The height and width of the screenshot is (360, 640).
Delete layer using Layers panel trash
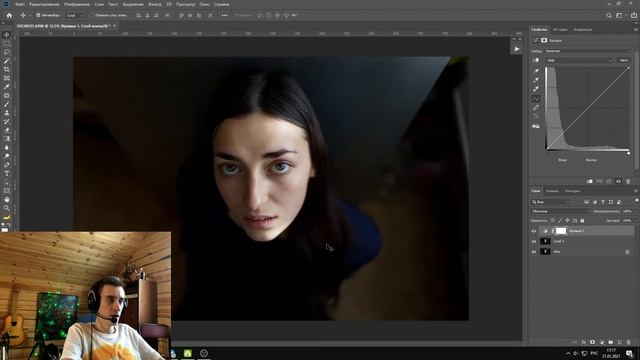pos(629,342)
